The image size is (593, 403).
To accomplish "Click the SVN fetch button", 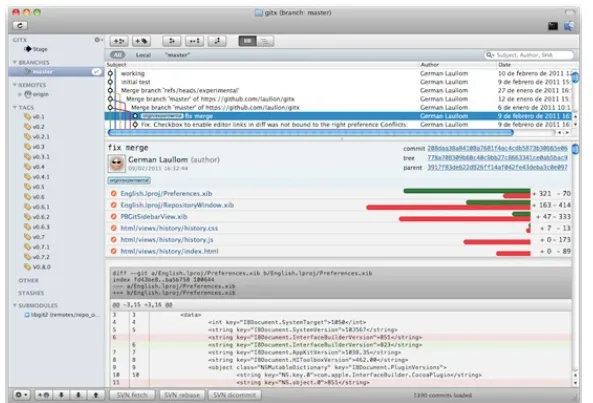I will click(132, 395).
